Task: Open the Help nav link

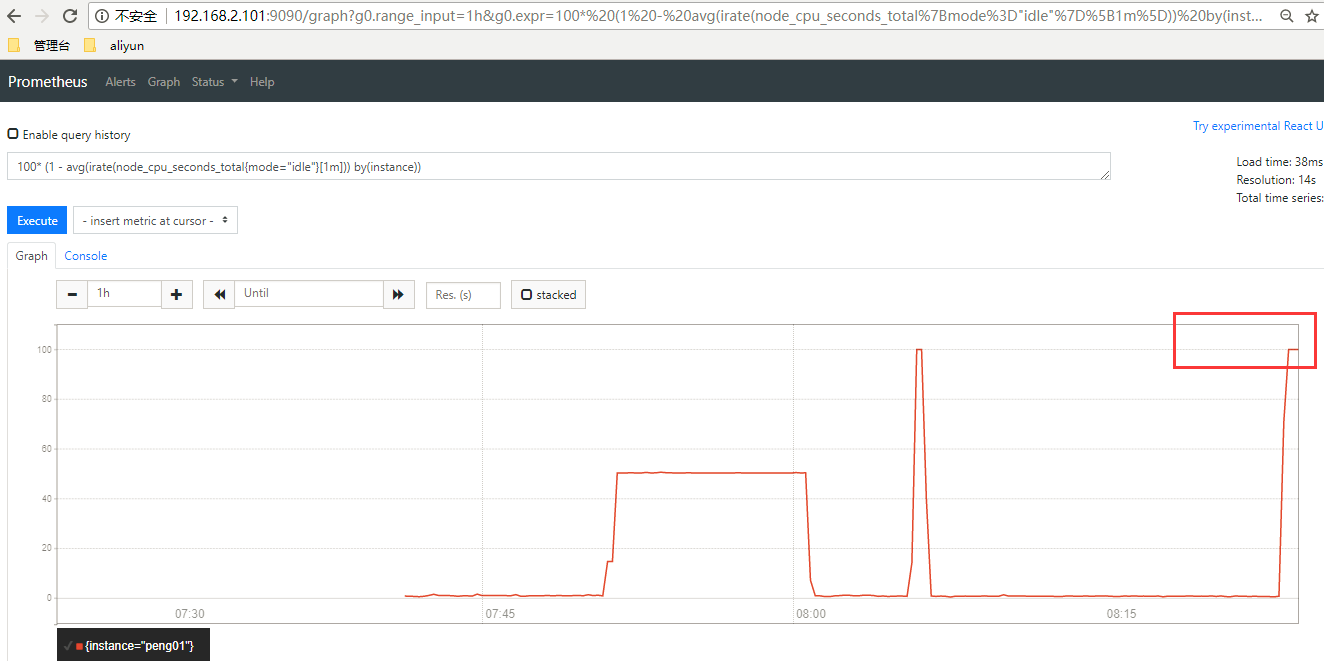Action: pos(262,82)
